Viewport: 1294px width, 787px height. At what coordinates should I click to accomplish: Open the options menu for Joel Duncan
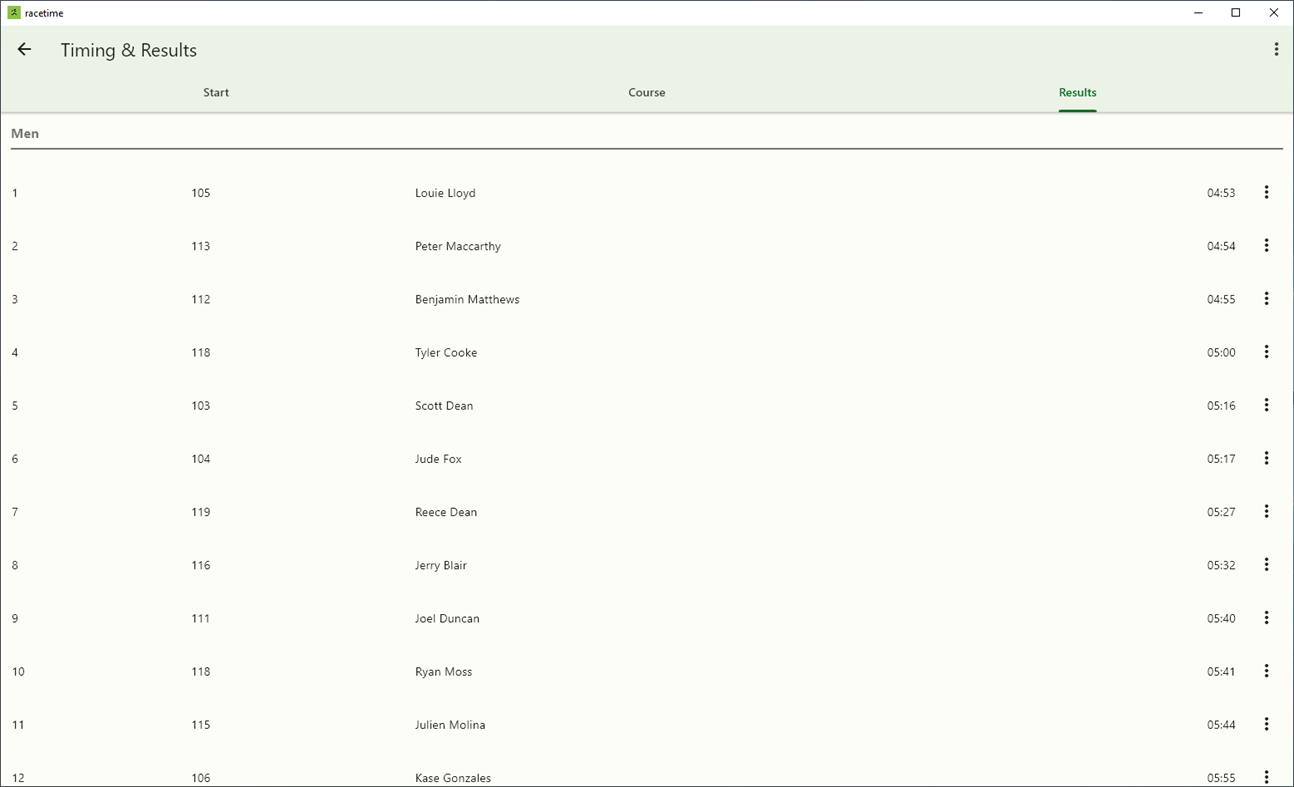[1267, 617]
